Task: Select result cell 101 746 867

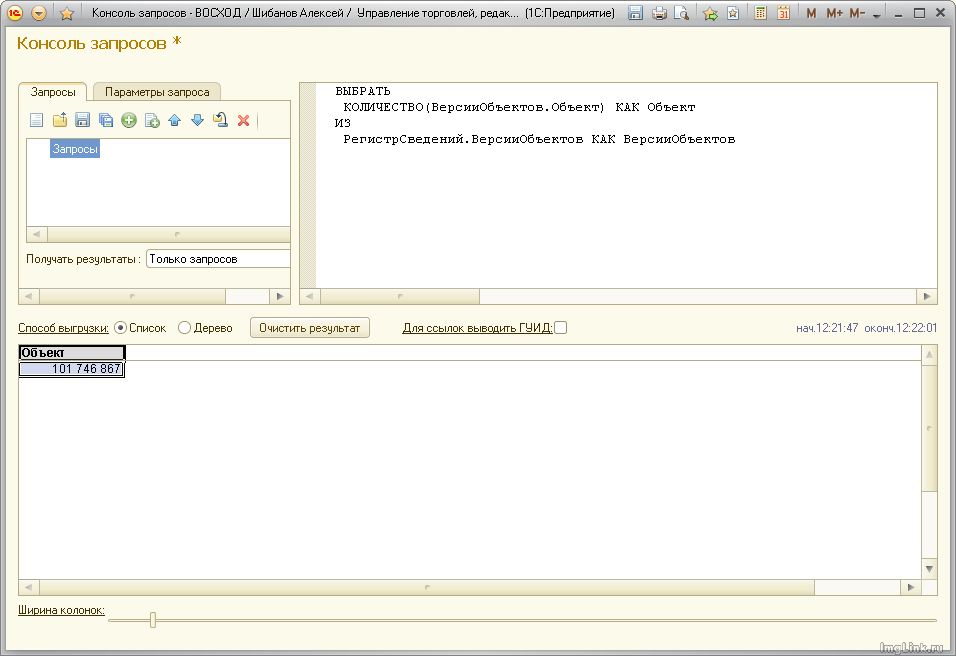Action: point(72,369)
